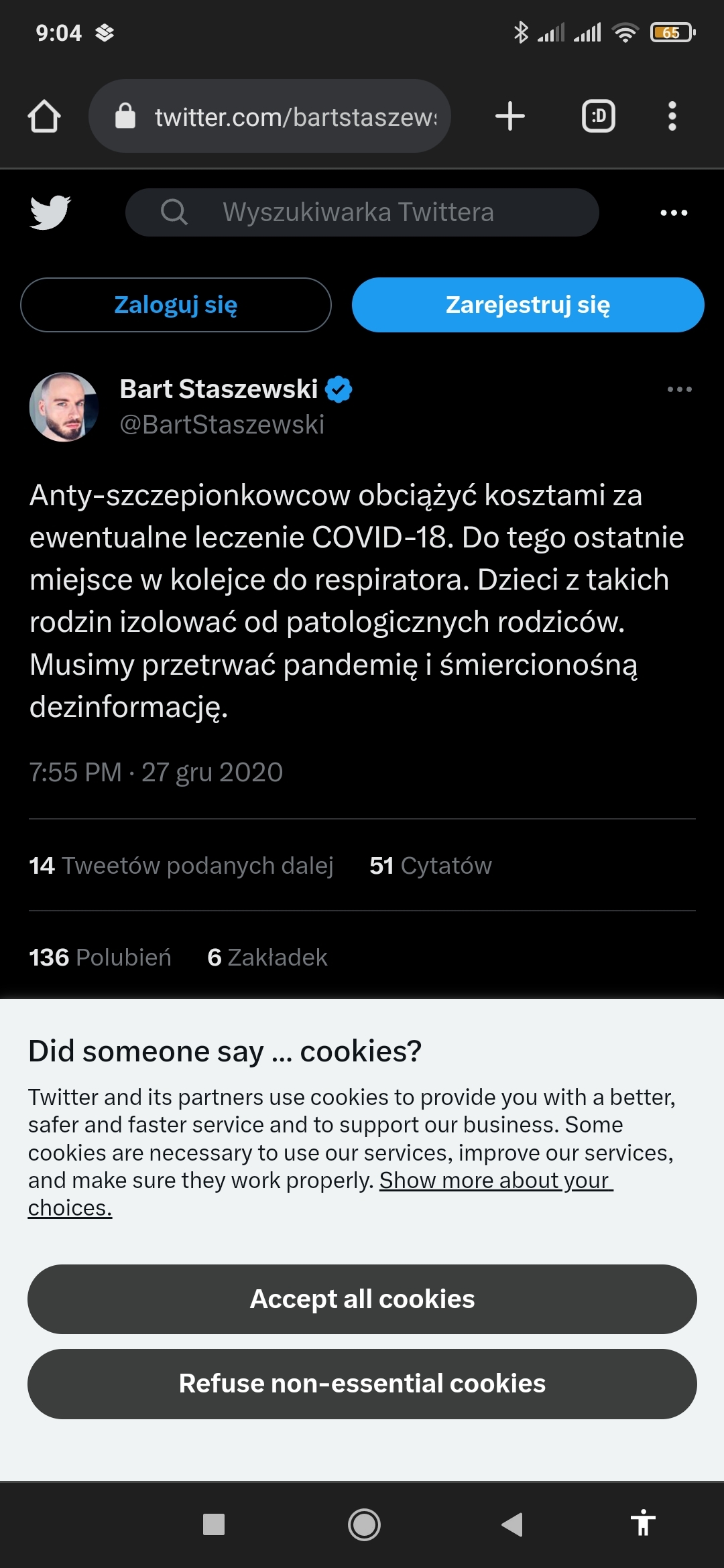Open a new browser tab
Viewport: 724px width, 1568px height.
(x=509, y=117)
